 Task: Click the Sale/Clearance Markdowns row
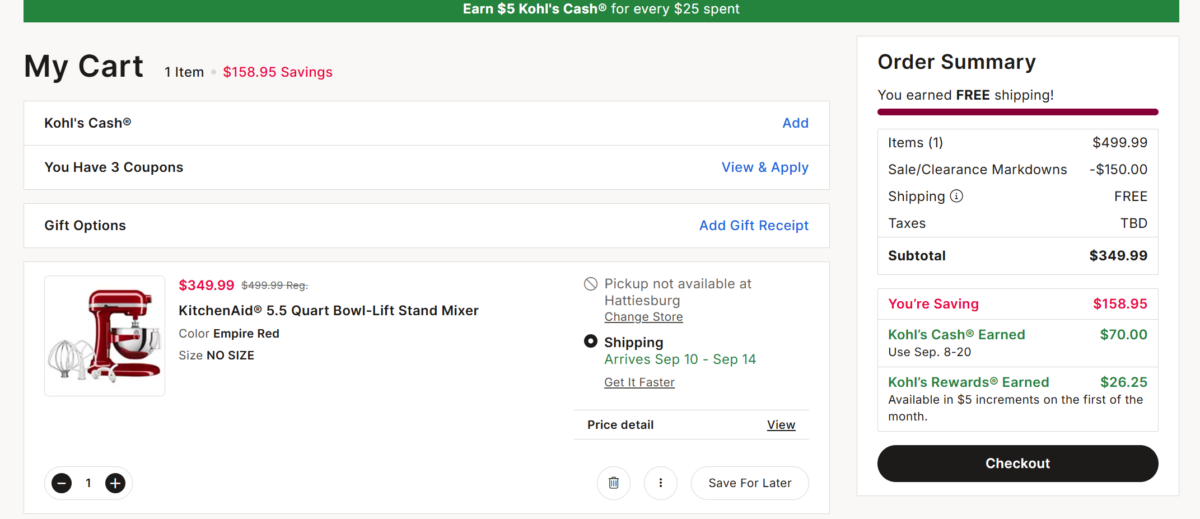pos(1018,169)
